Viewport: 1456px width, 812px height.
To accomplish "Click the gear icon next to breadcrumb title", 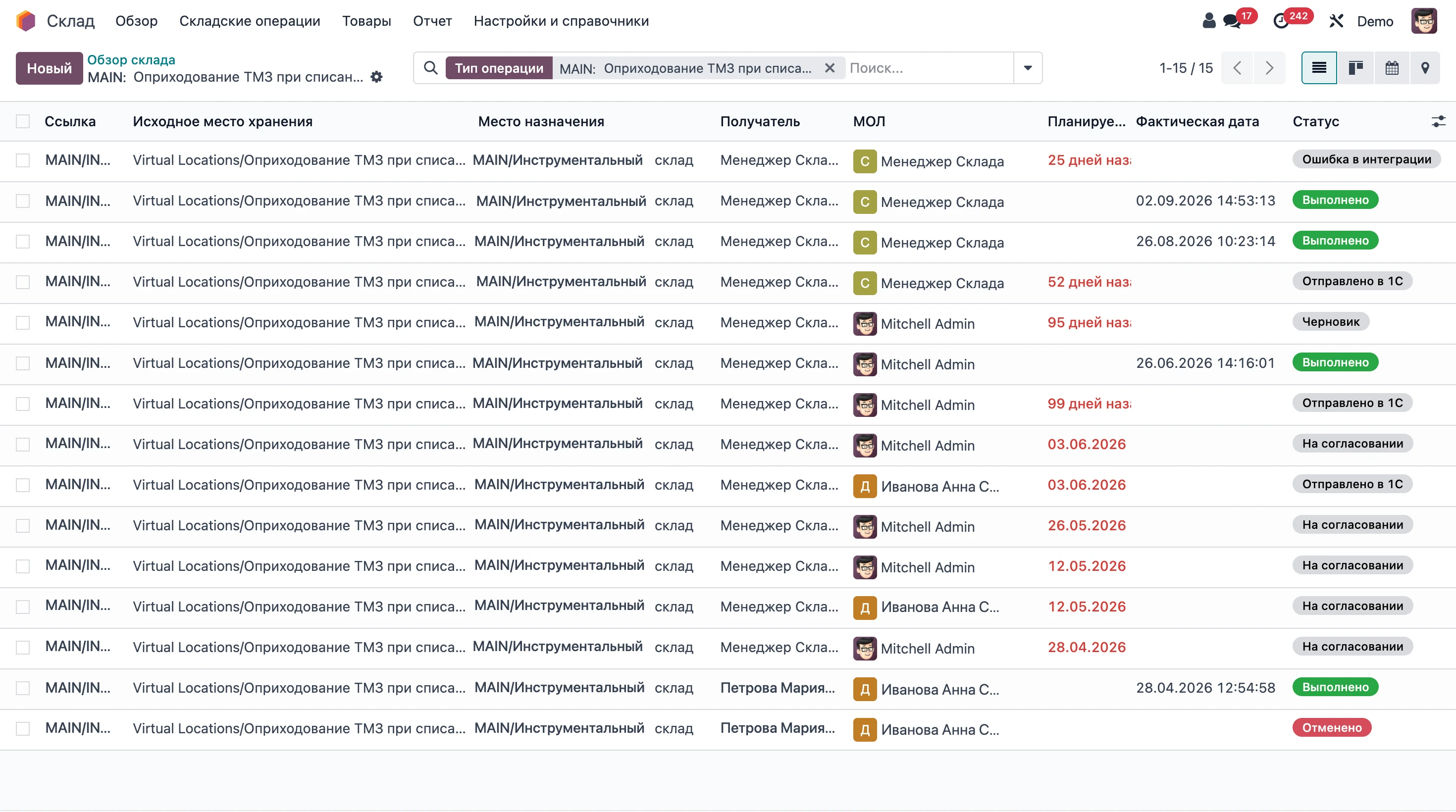I will pos(376,77).
